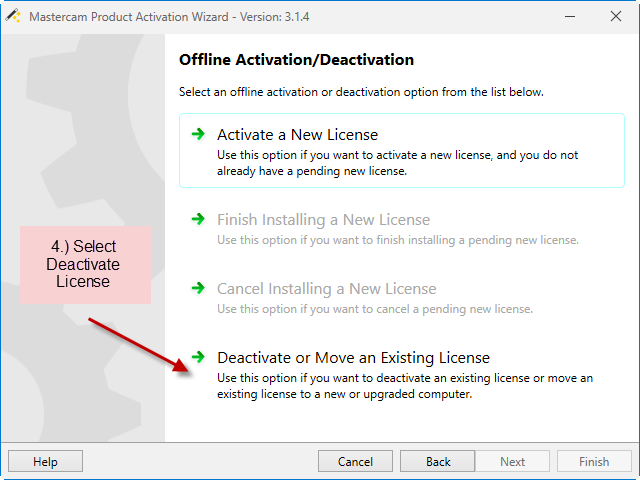Close the Activation Wizard window
Viewport: 640px width, 480px height.
tap(616, 16)
